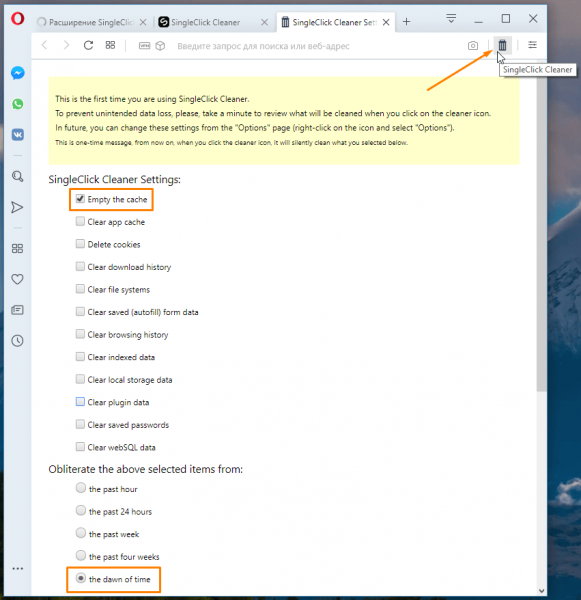Viewport: 581px width, 600px height.
Task: Open bookmarks heart icon in the sidebar
Action: [17, 279]
